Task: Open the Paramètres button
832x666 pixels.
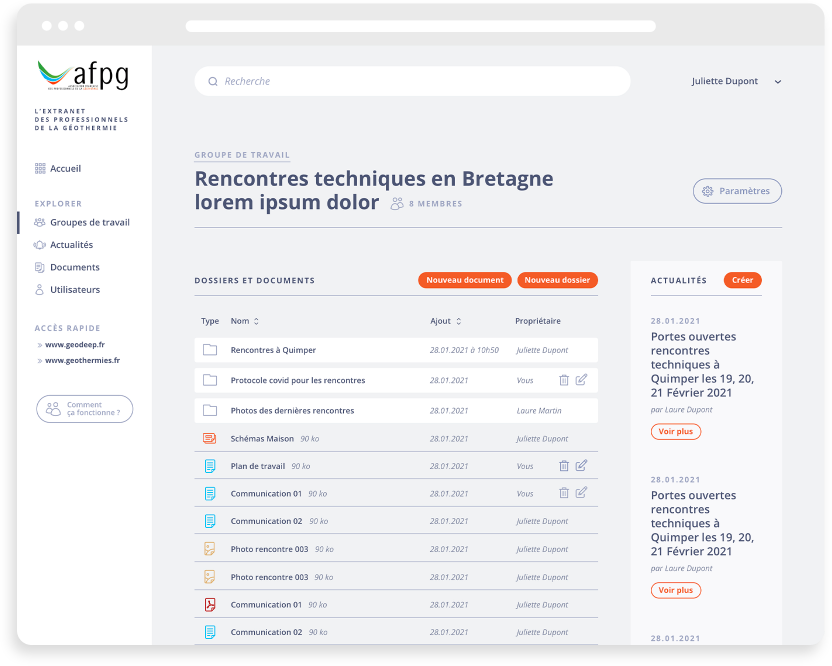Action: point(737,191)
